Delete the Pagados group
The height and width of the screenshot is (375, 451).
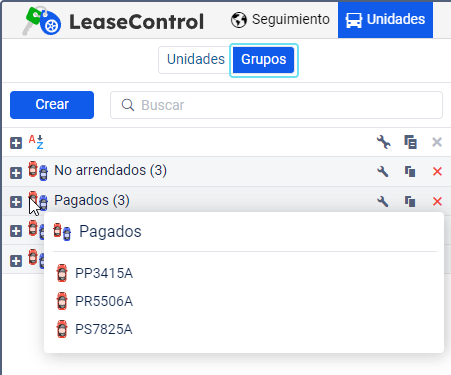[437, 201]
